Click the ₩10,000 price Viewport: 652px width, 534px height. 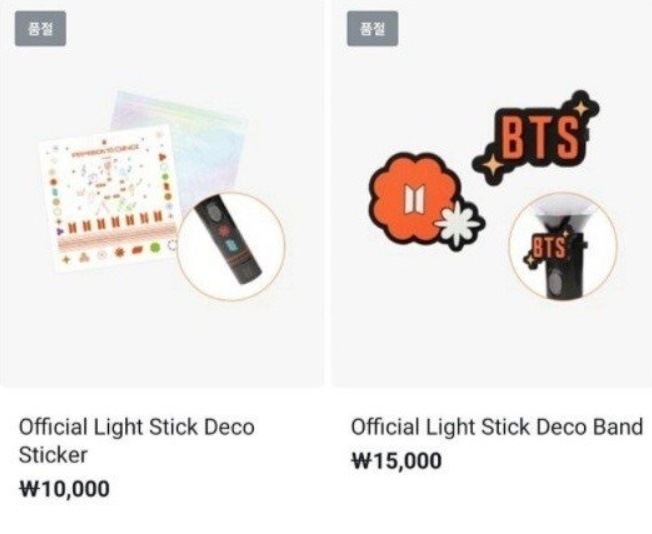pos(64,489)
